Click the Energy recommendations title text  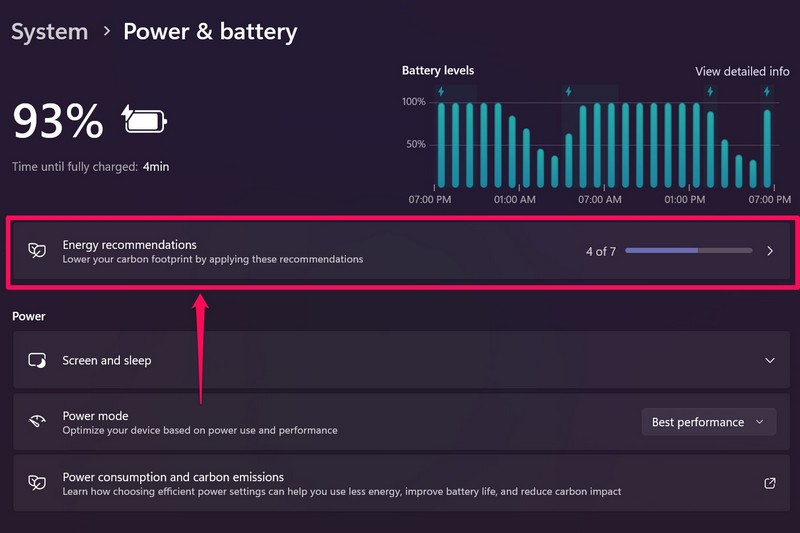[x=129, y=244]
